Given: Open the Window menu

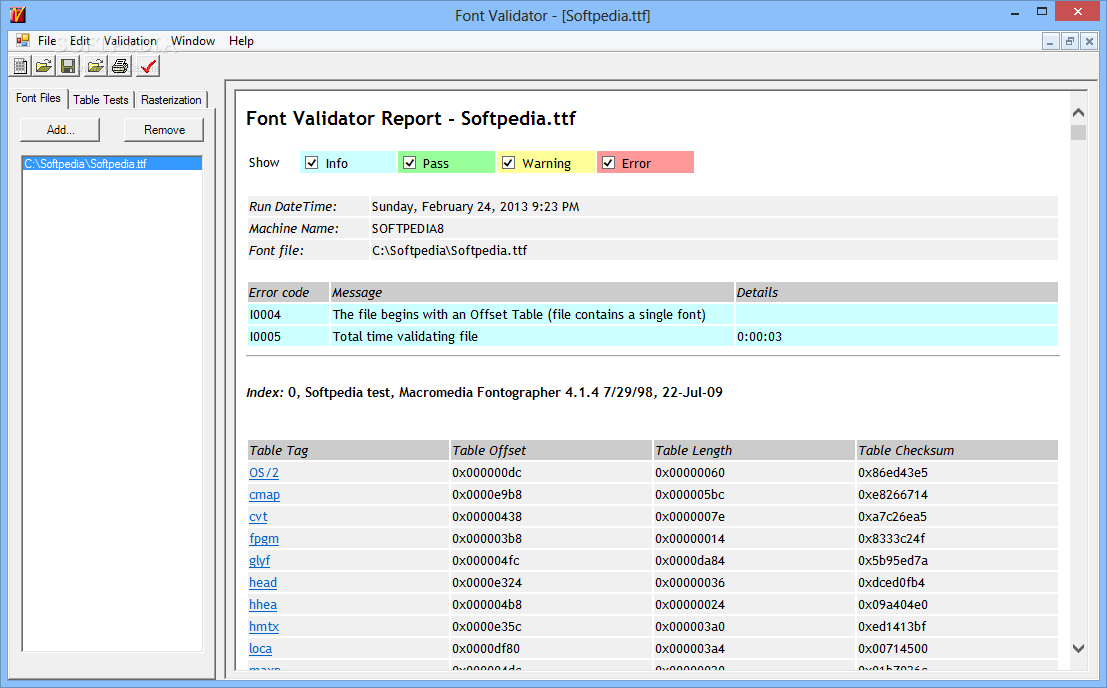Looking at the screenshot, I should [193, 41].
